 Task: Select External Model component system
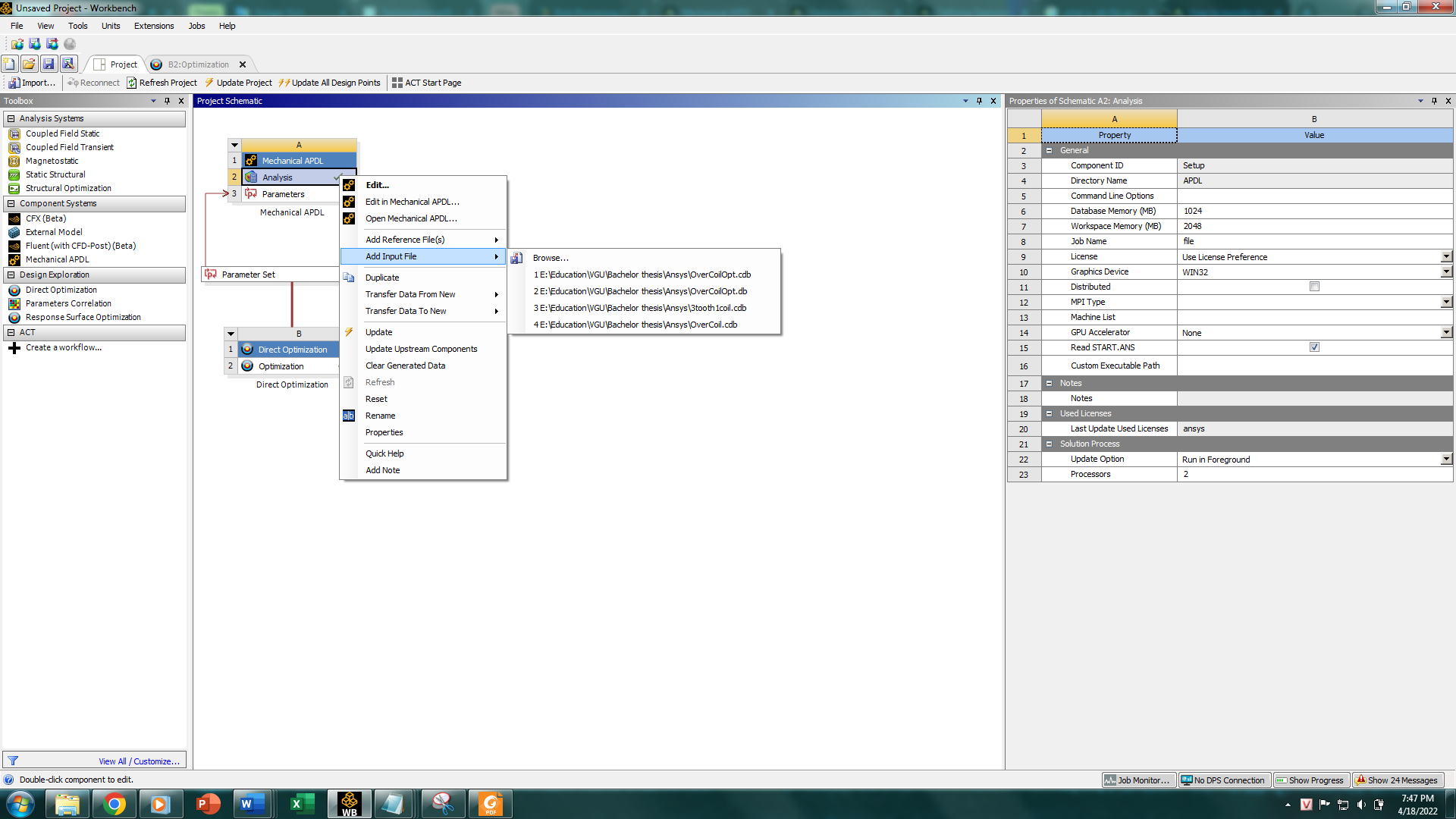[x=54, y=232]
